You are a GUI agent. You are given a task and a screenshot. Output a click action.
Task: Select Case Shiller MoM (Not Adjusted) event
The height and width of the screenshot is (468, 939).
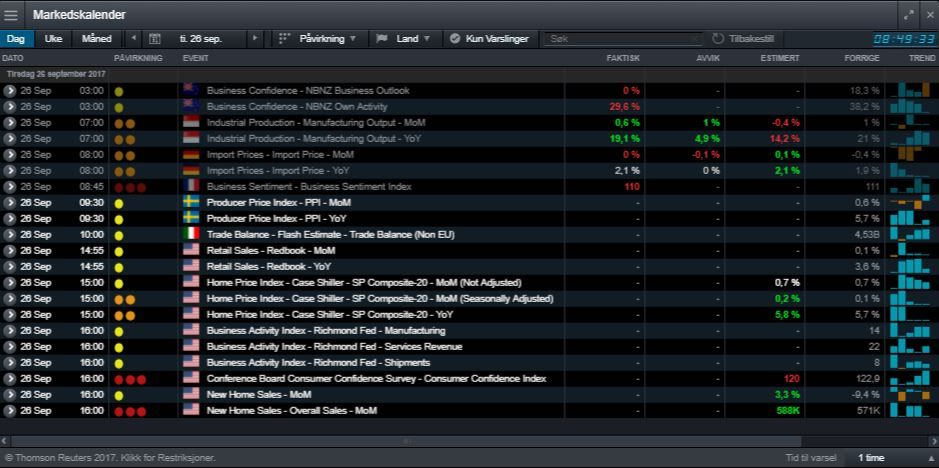(x=364, y=282)
